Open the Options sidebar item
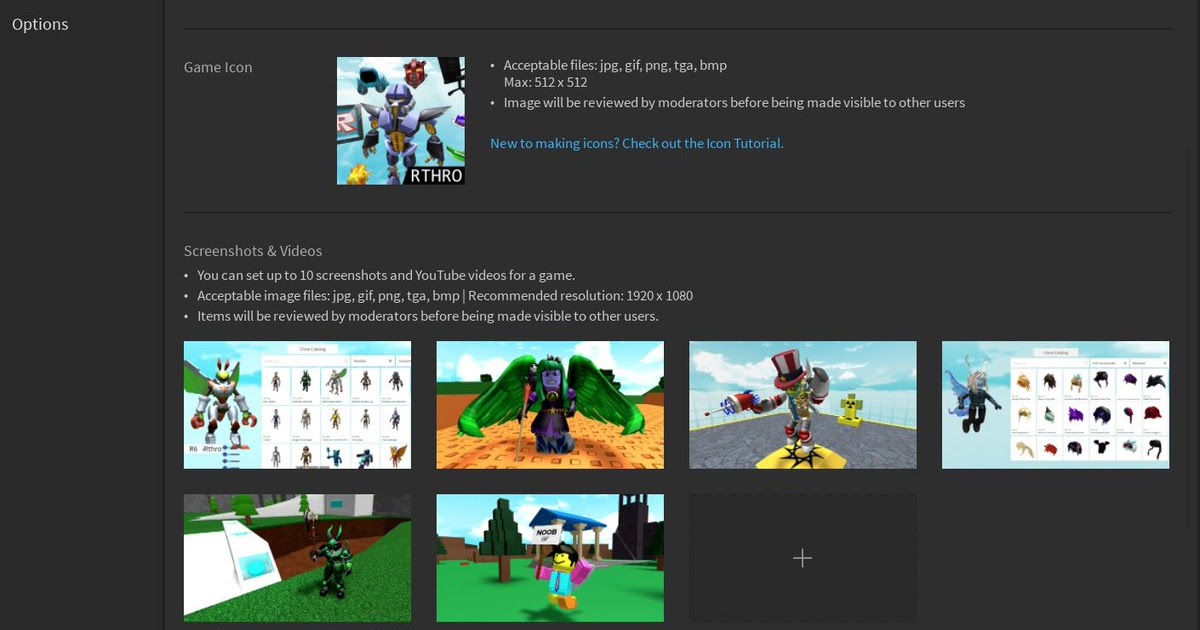Viewport: 1200px width, 630px height. (x=40, y=24)
